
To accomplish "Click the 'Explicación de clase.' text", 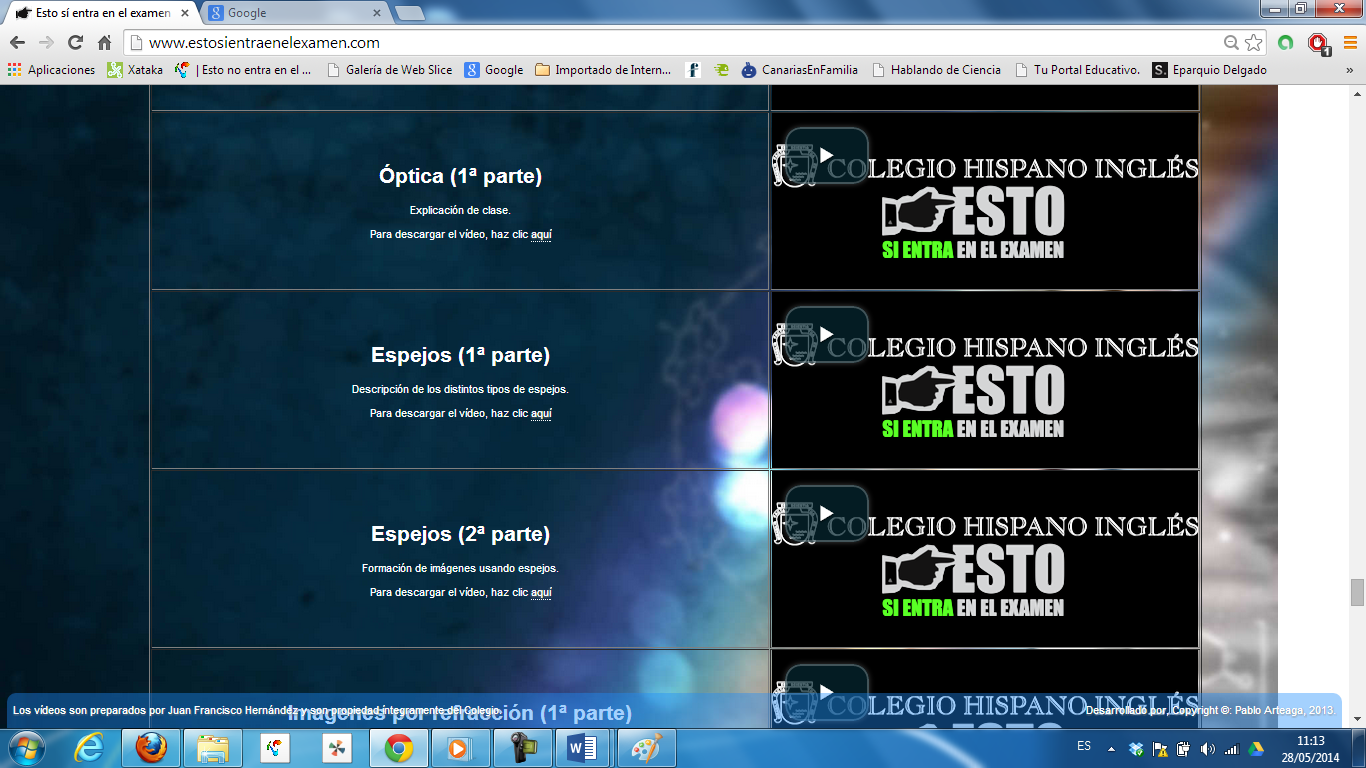I will tap(460, 211).
